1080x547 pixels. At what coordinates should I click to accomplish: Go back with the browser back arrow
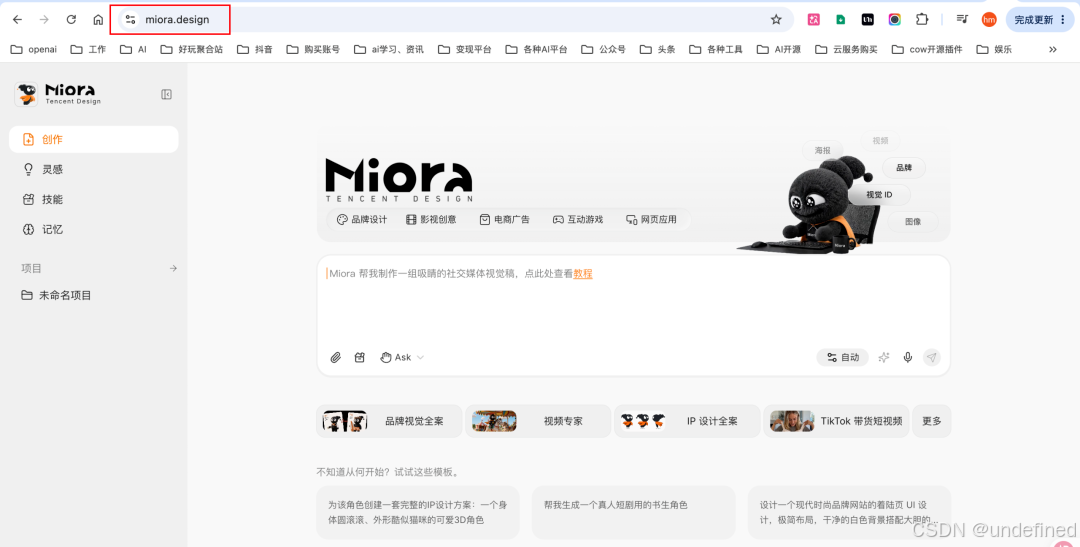17,19
